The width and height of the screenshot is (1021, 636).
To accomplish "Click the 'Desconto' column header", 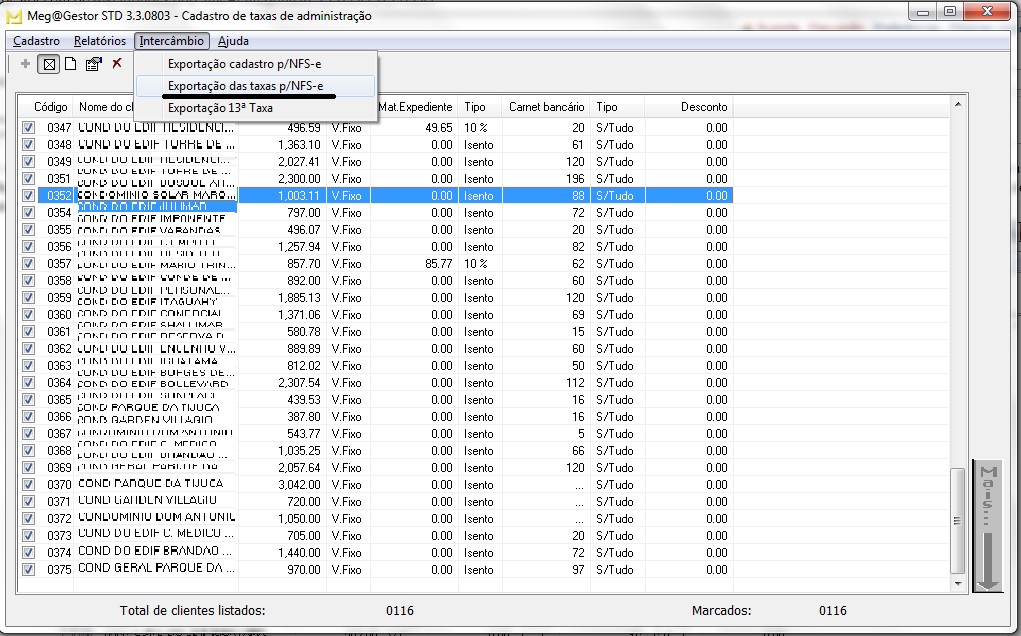I will [x=704, y=107].
